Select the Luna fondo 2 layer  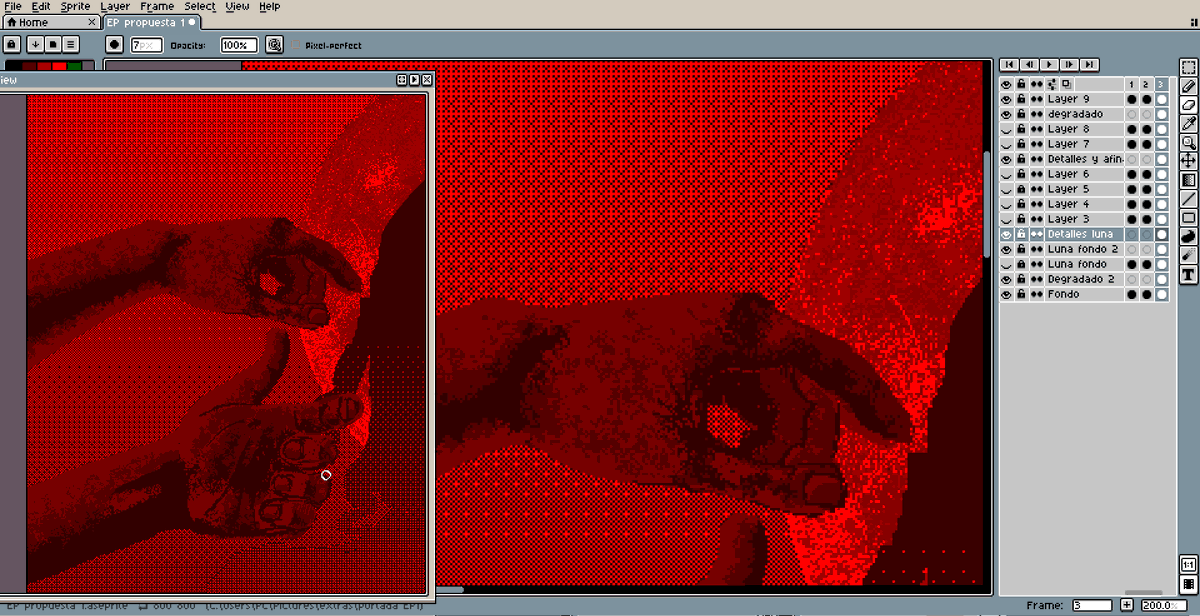(x=1084, y=249)
